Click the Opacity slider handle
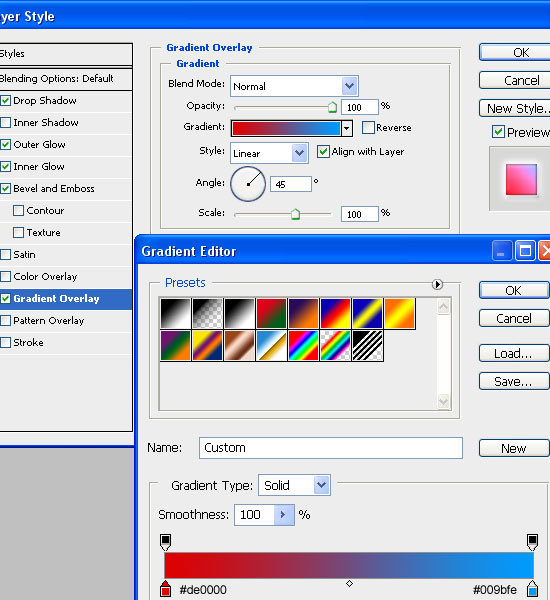Image resolution: width=550 pixels, height=600 pixels. [332, 108]
